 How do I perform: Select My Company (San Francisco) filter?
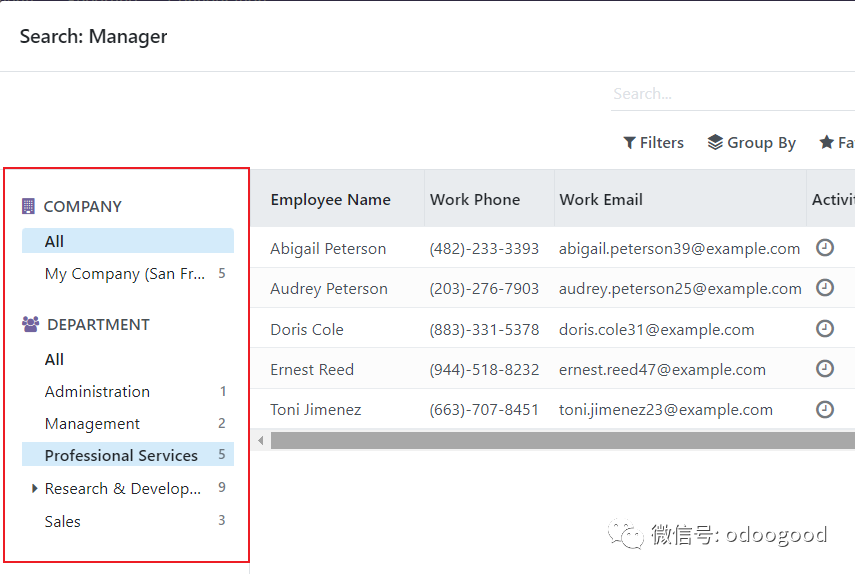click(125, 274)
